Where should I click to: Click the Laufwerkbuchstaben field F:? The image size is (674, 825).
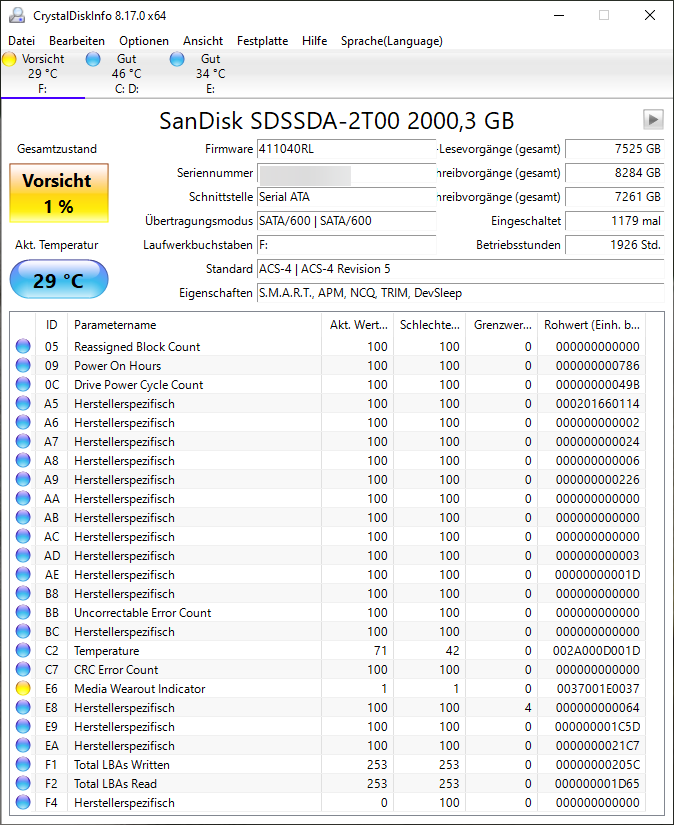(347, 245)
